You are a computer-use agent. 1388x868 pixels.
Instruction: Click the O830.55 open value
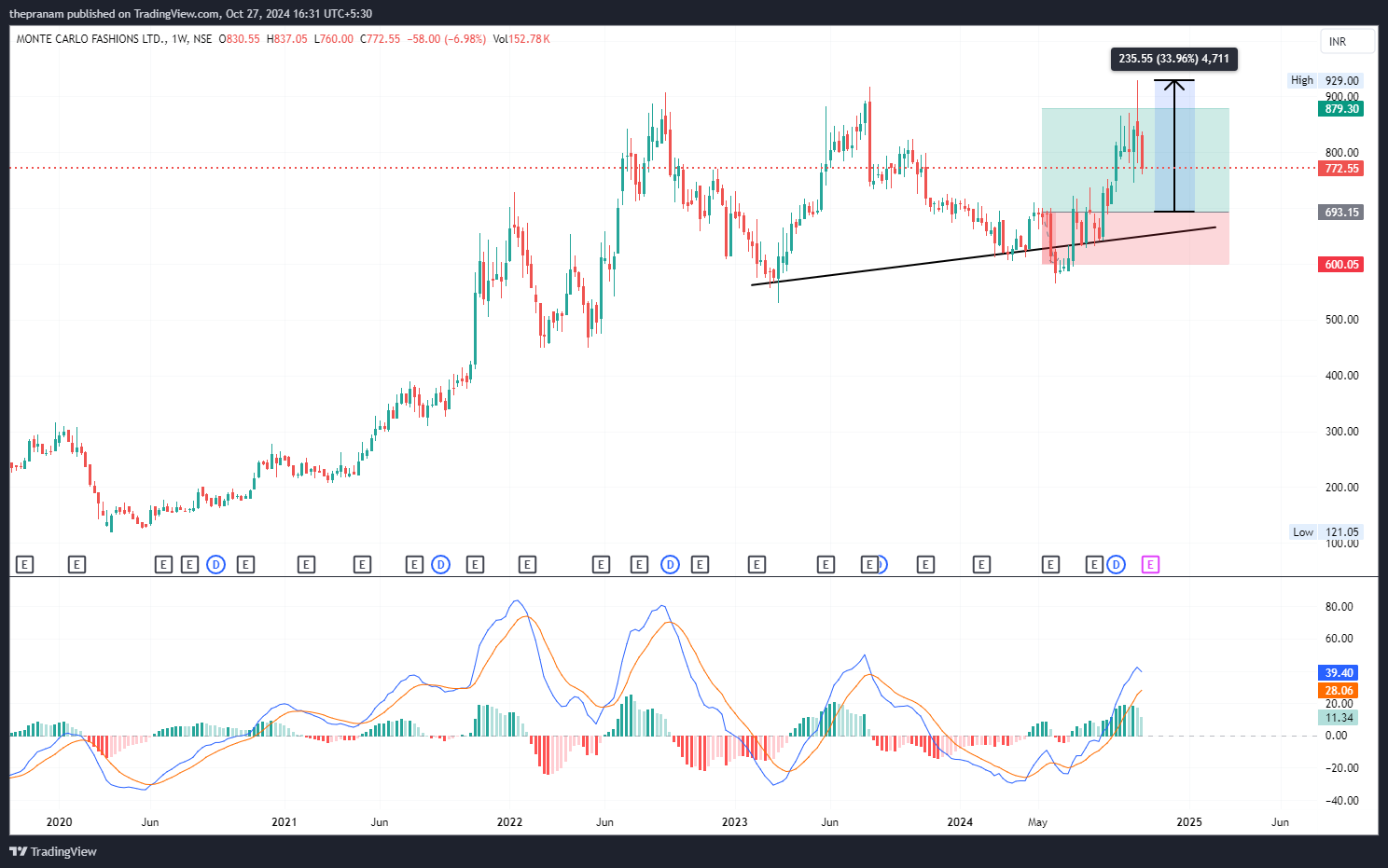click(x=240, y=39)
